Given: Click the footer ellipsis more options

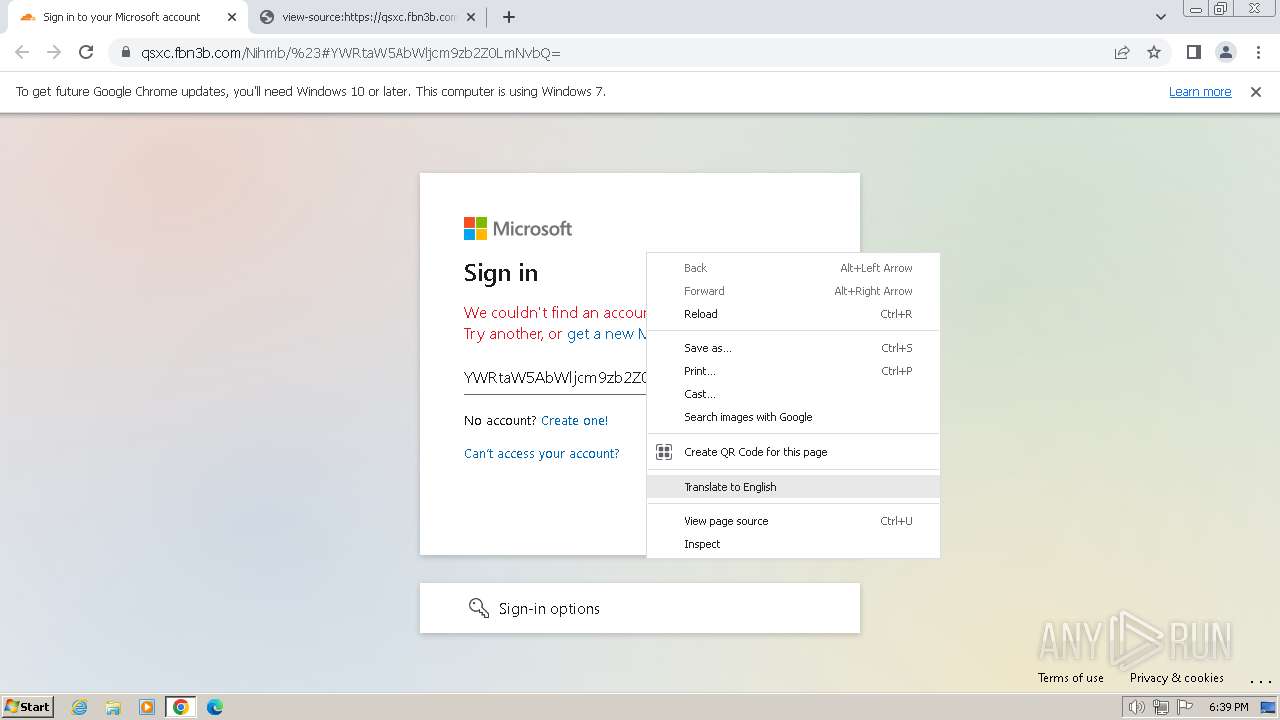Looking at the screenshot, I should coord(1260,681).
